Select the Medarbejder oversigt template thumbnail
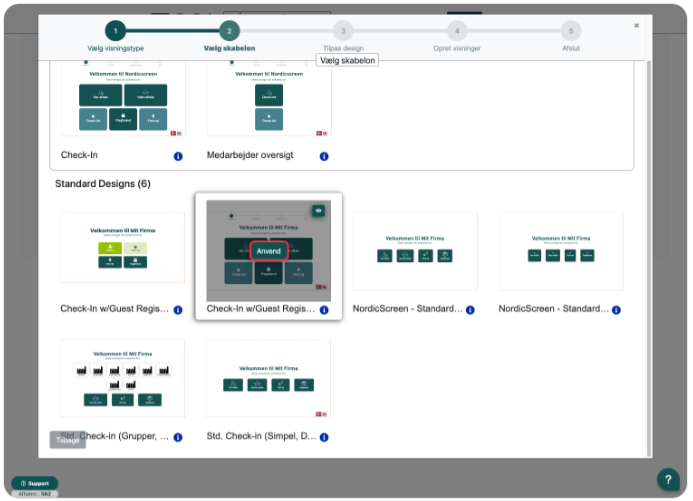This screenshot has height=501, width=693. [269, 99]
